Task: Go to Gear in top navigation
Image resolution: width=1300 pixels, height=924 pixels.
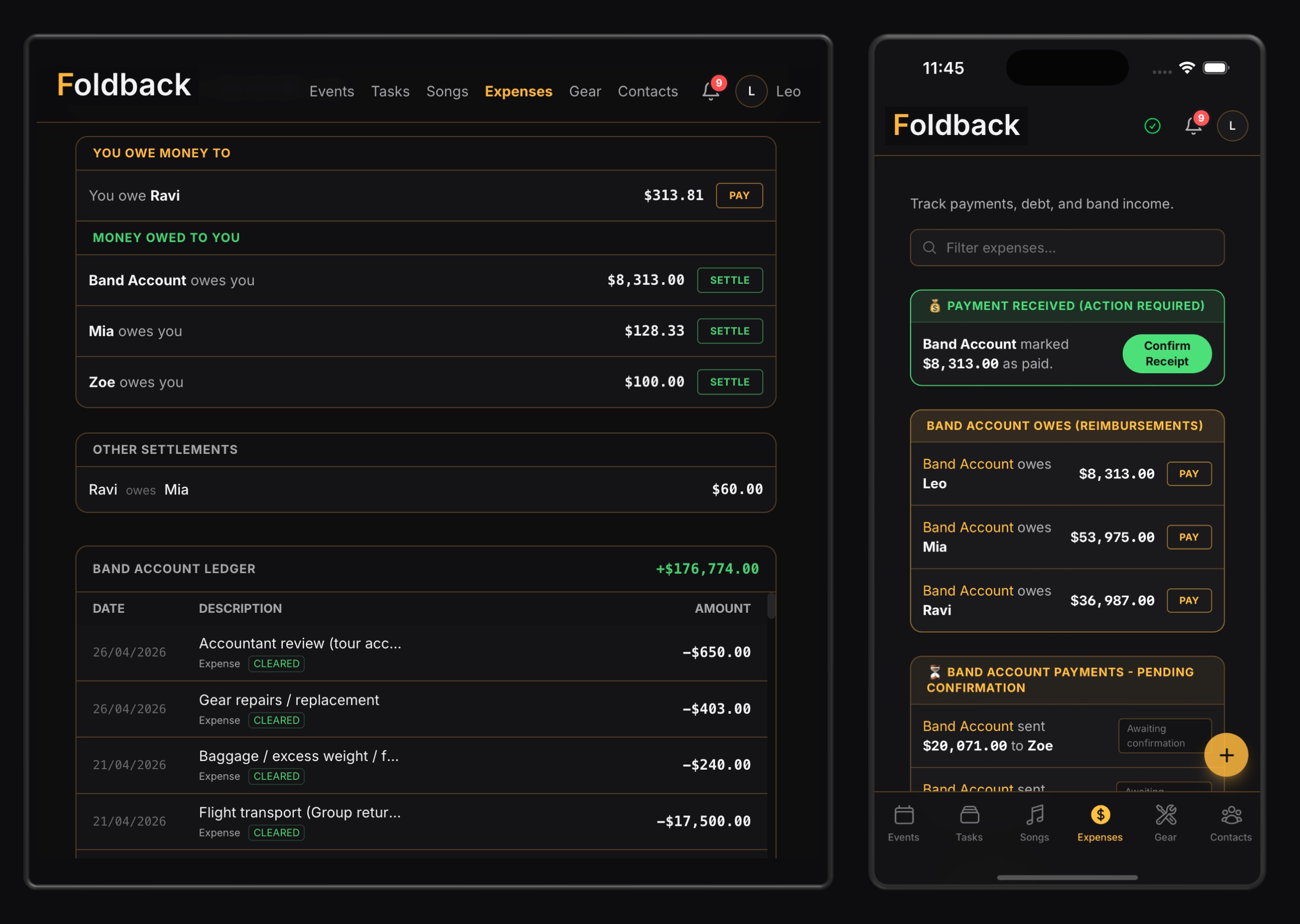Action: [x=585, y=91]
